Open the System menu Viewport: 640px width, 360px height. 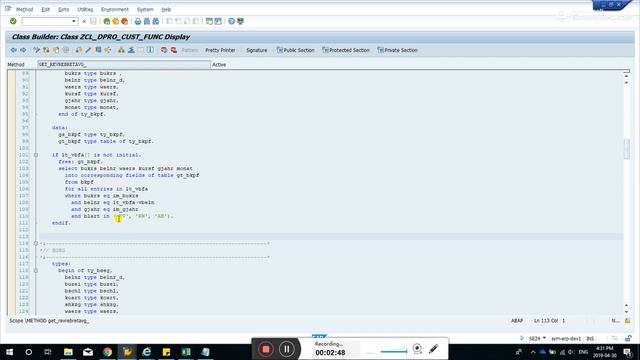[x=145, y=9]
